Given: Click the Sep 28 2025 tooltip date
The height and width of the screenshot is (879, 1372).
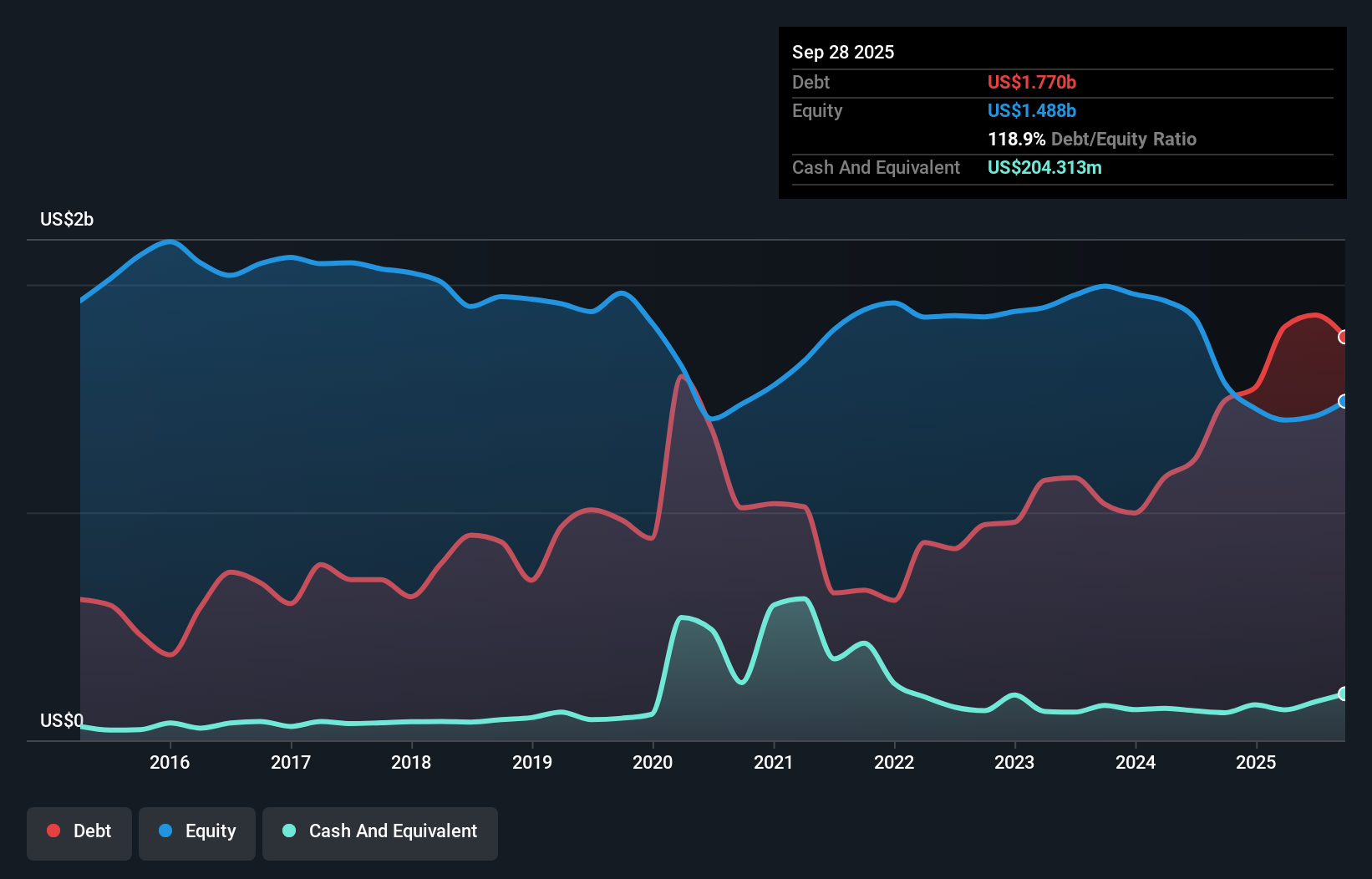Looking at the screenshot, I should 843,52.
